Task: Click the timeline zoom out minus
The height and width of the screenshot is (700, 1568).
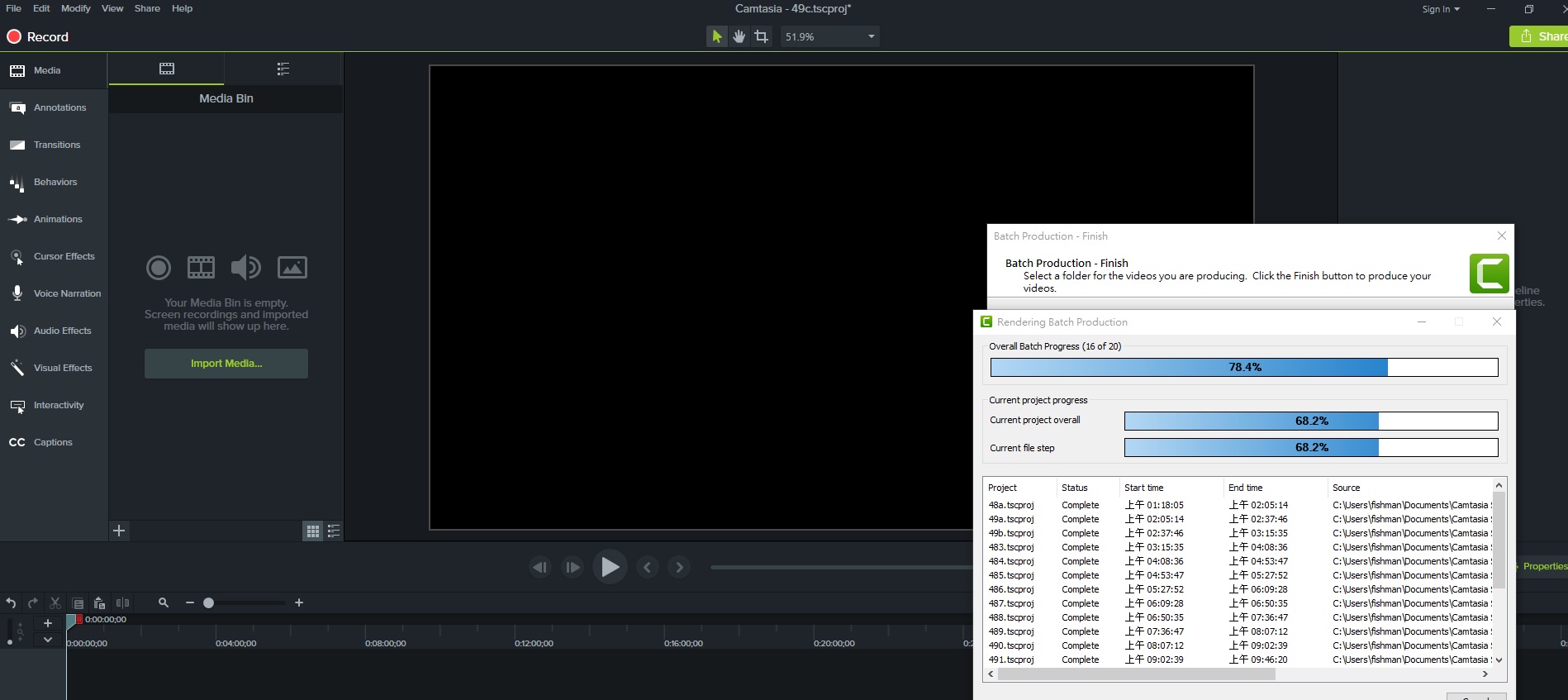Action: [190, 603]
